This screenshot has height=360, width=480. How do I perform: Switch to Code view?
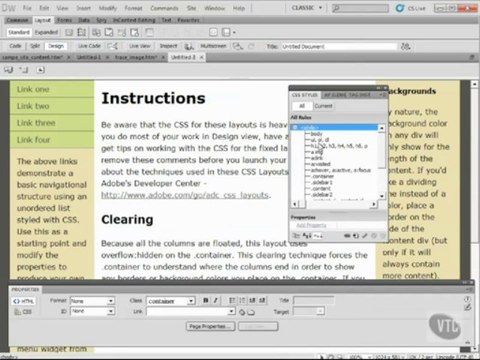pos(15,46)
